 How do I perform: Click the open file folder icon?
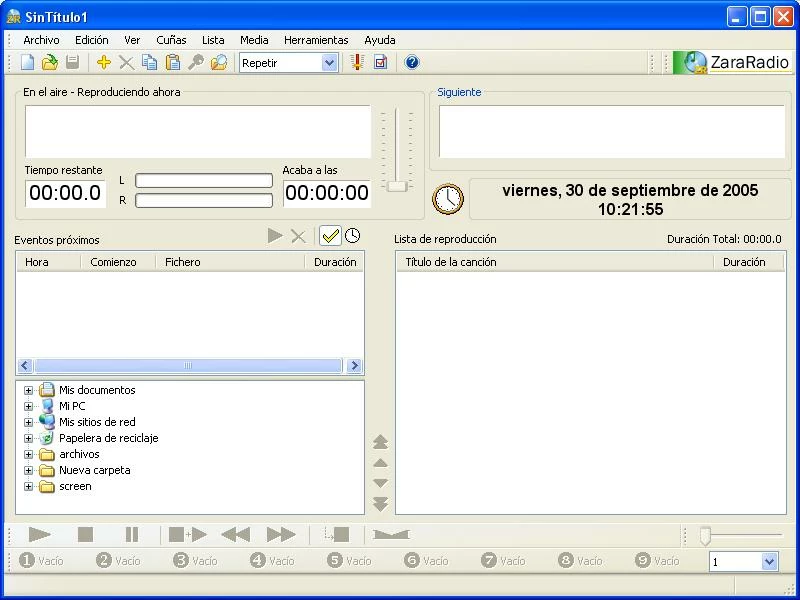click(x=49, y=63)
